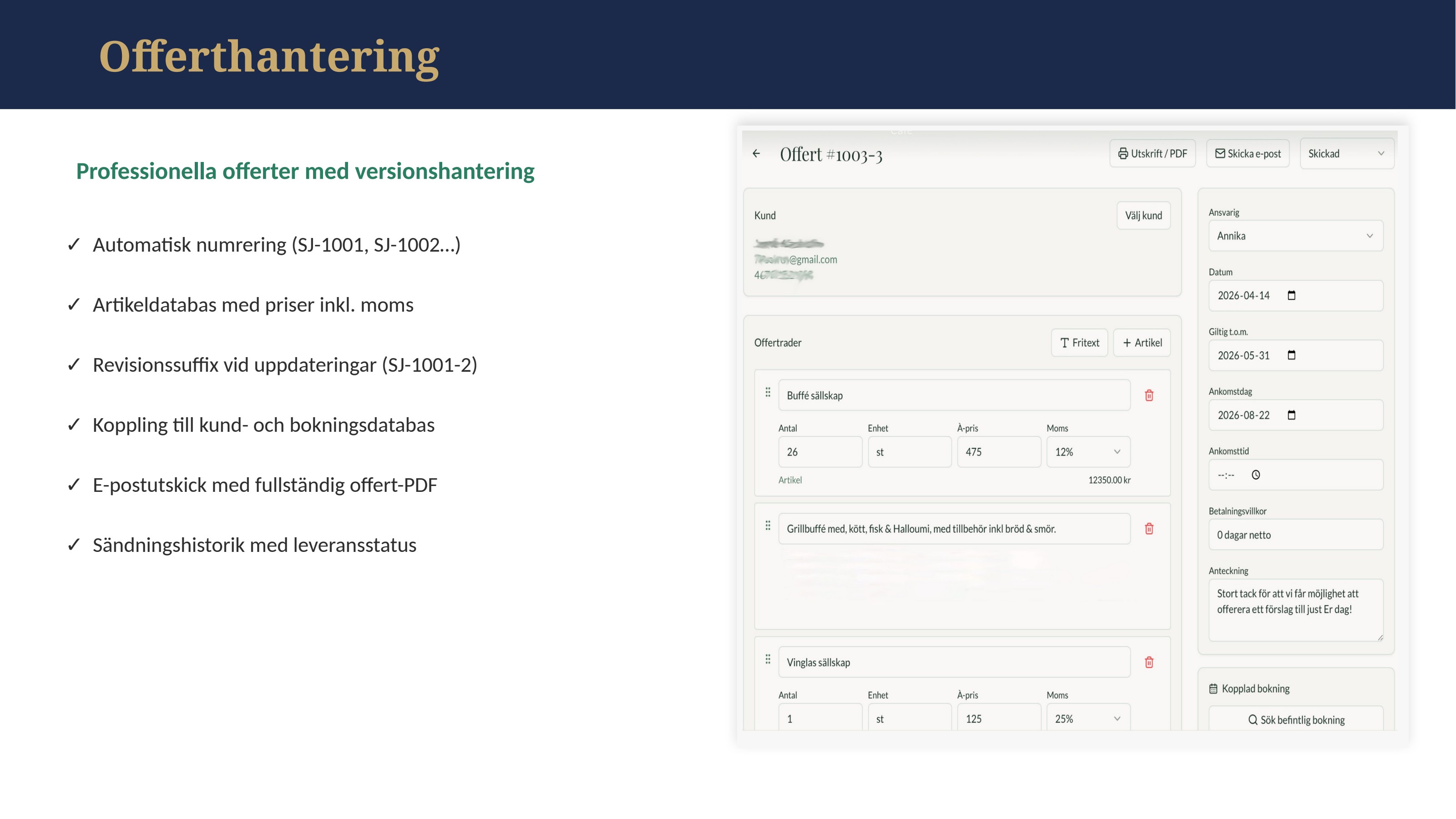
Task: Click the Utskrift / PDF button
Action: coord(1153,154)
